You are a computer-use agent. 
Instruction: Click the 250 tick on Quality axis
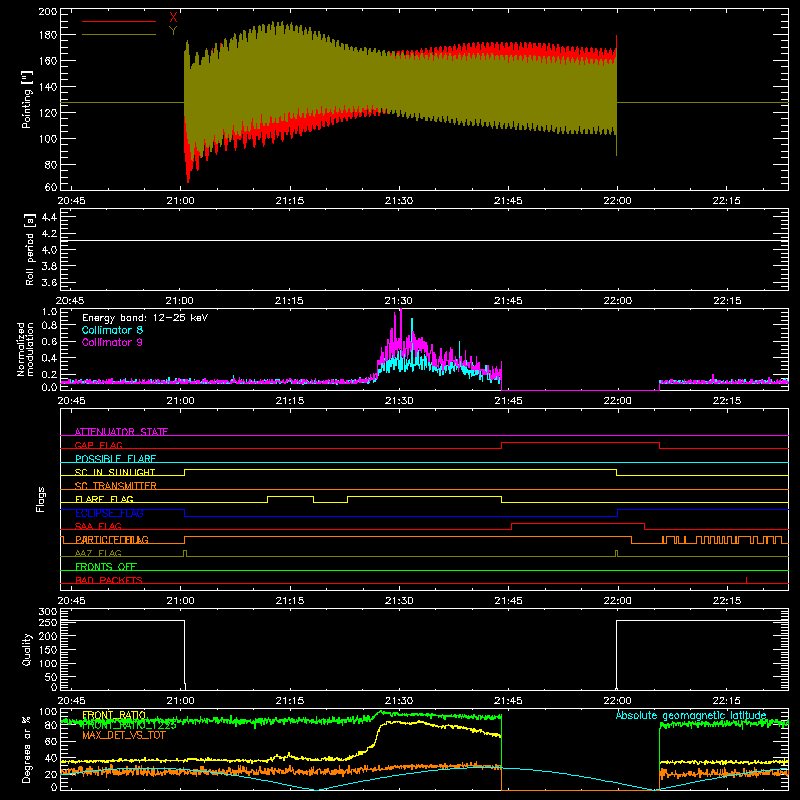[48, 622]
